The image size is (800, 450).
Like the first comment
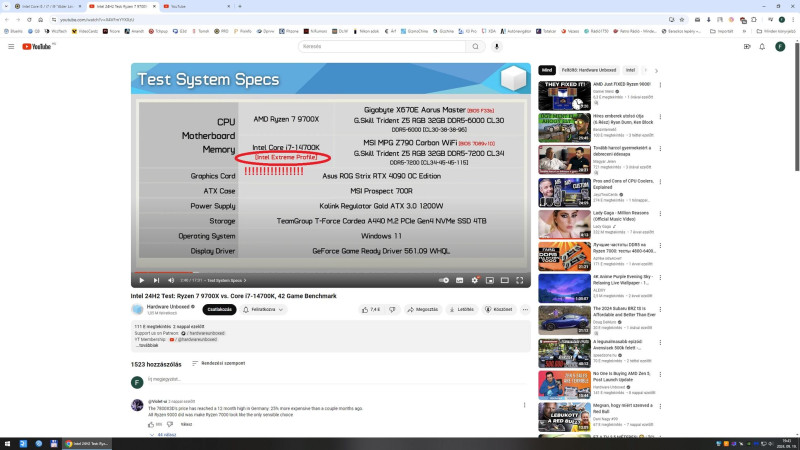(151, 424)
